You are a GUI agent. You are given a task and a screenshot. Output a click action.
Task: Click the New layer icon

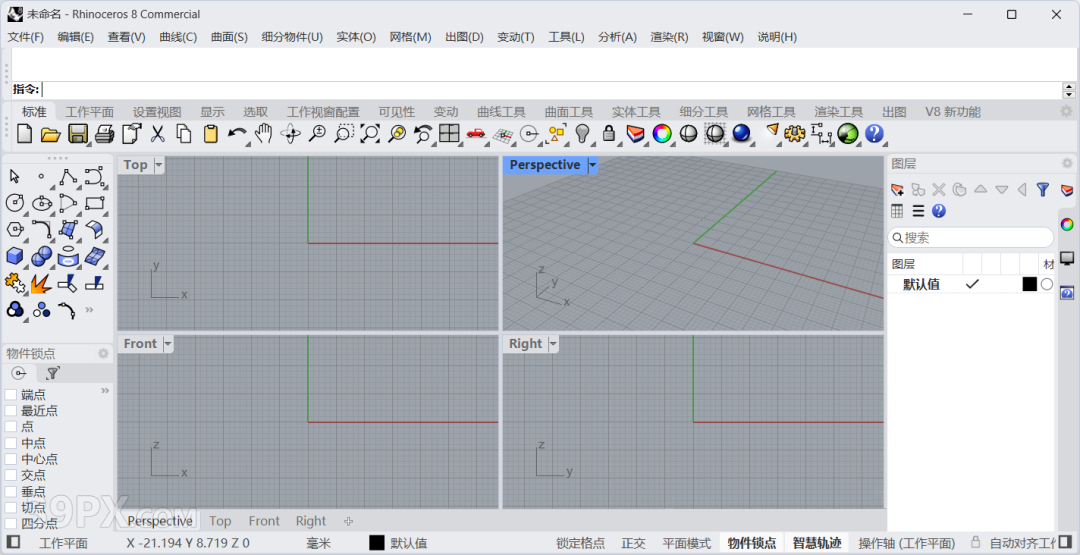click(x=897, y=189)
